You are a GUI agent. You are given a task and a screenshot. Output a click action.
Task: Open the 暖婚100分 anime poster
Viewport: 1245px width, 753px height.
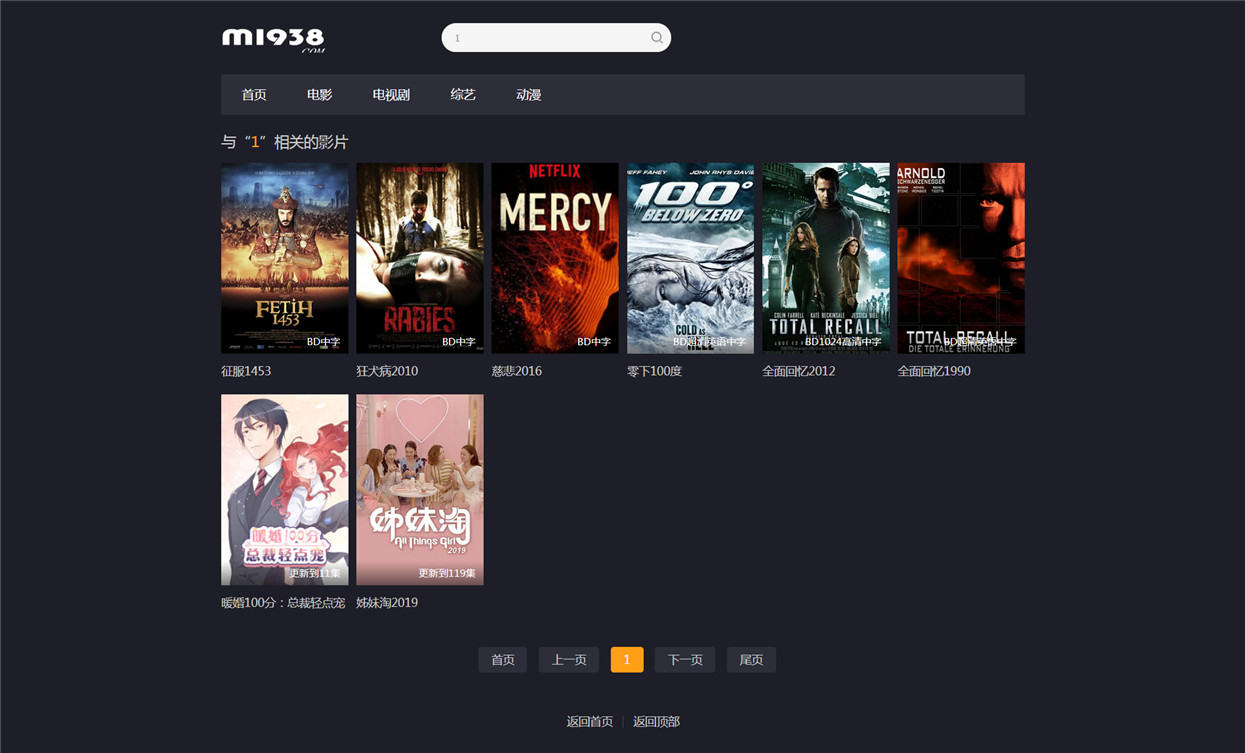click(285, 489)
